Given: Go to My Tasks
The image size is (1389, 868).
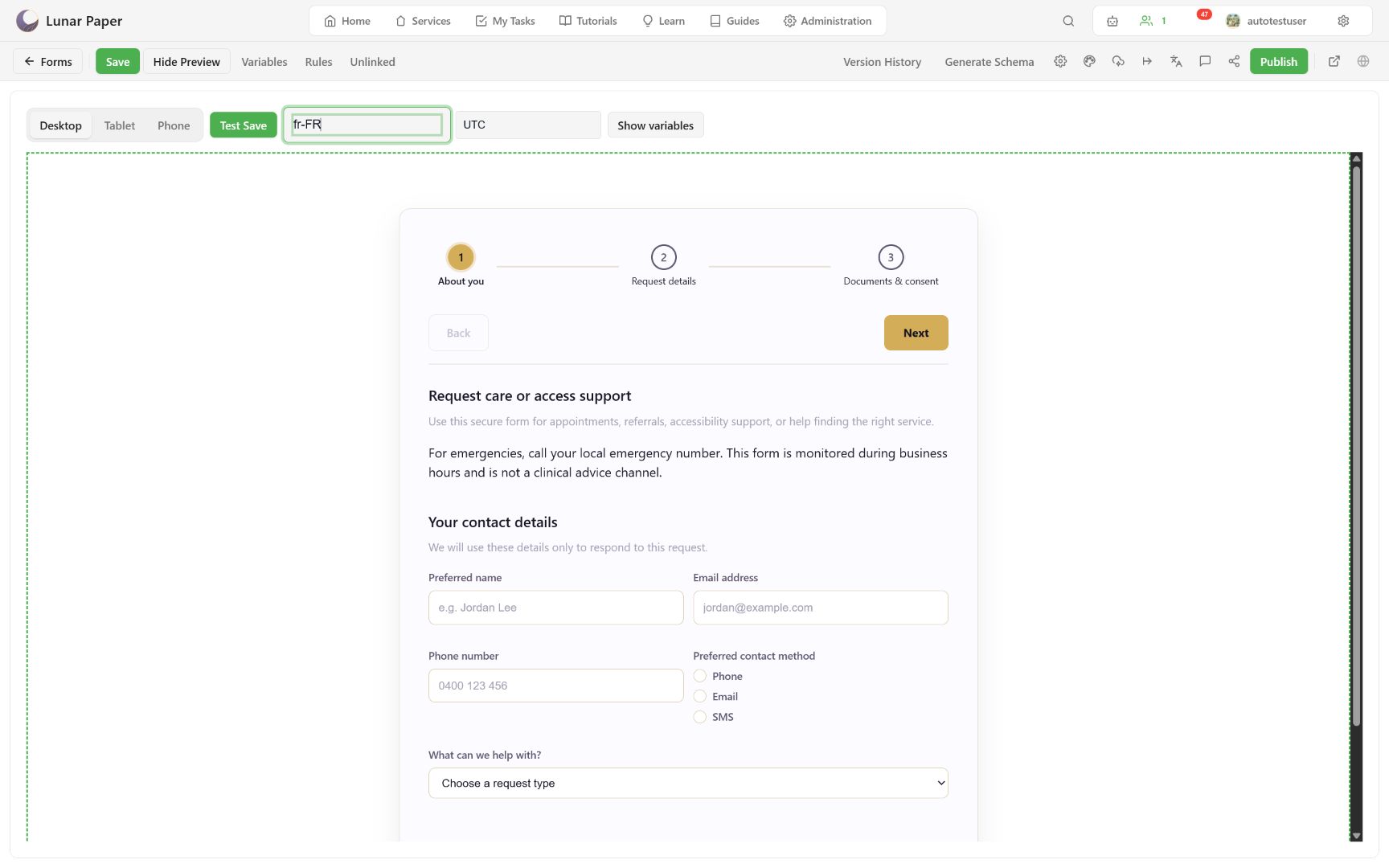Looking at the screenshot, I should [505, 21].
